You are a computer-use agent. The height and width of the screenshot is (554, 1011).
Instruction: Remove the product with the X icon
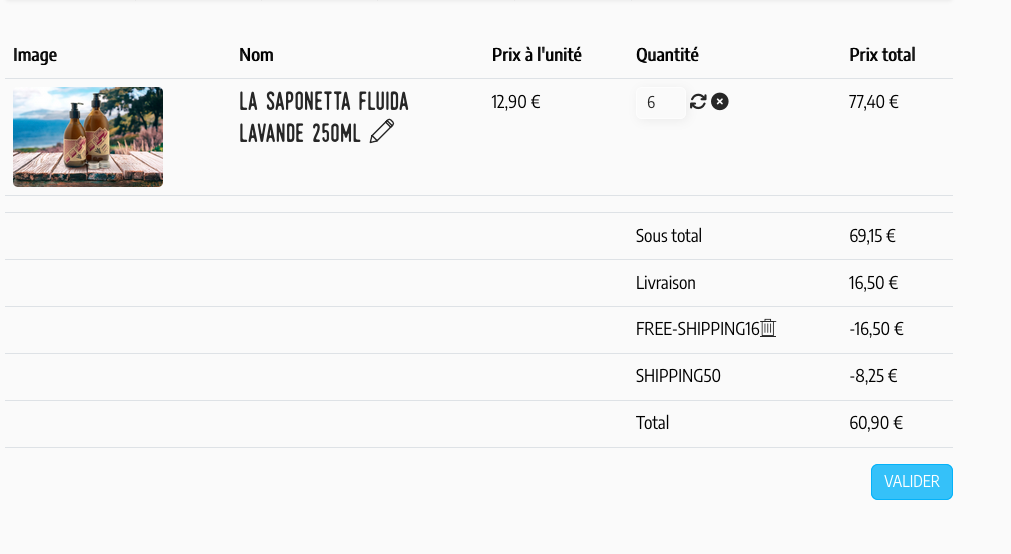[x=720, y=101]
